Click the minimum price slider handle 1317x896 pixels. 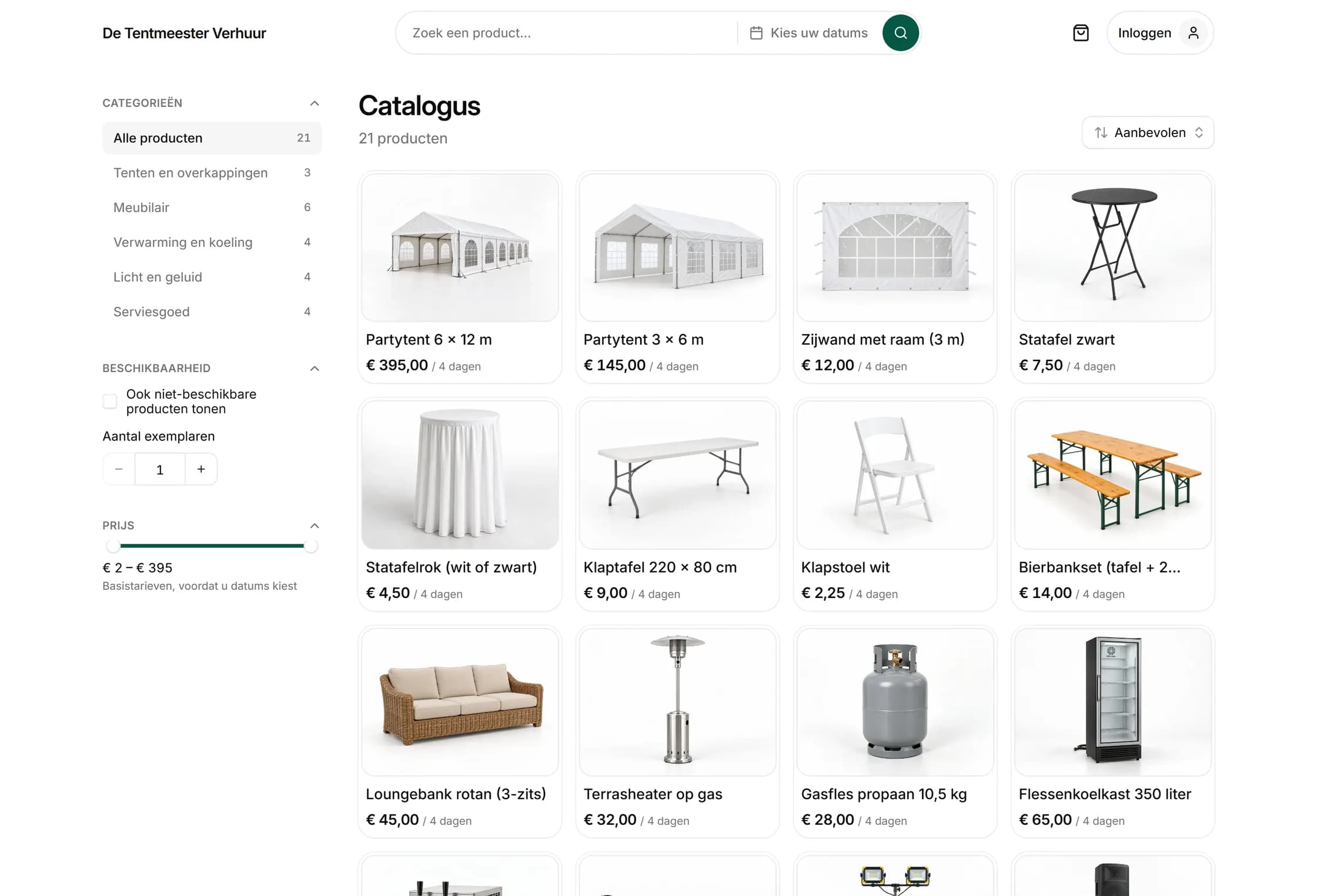pyautogui.click(x=113, y=546)
